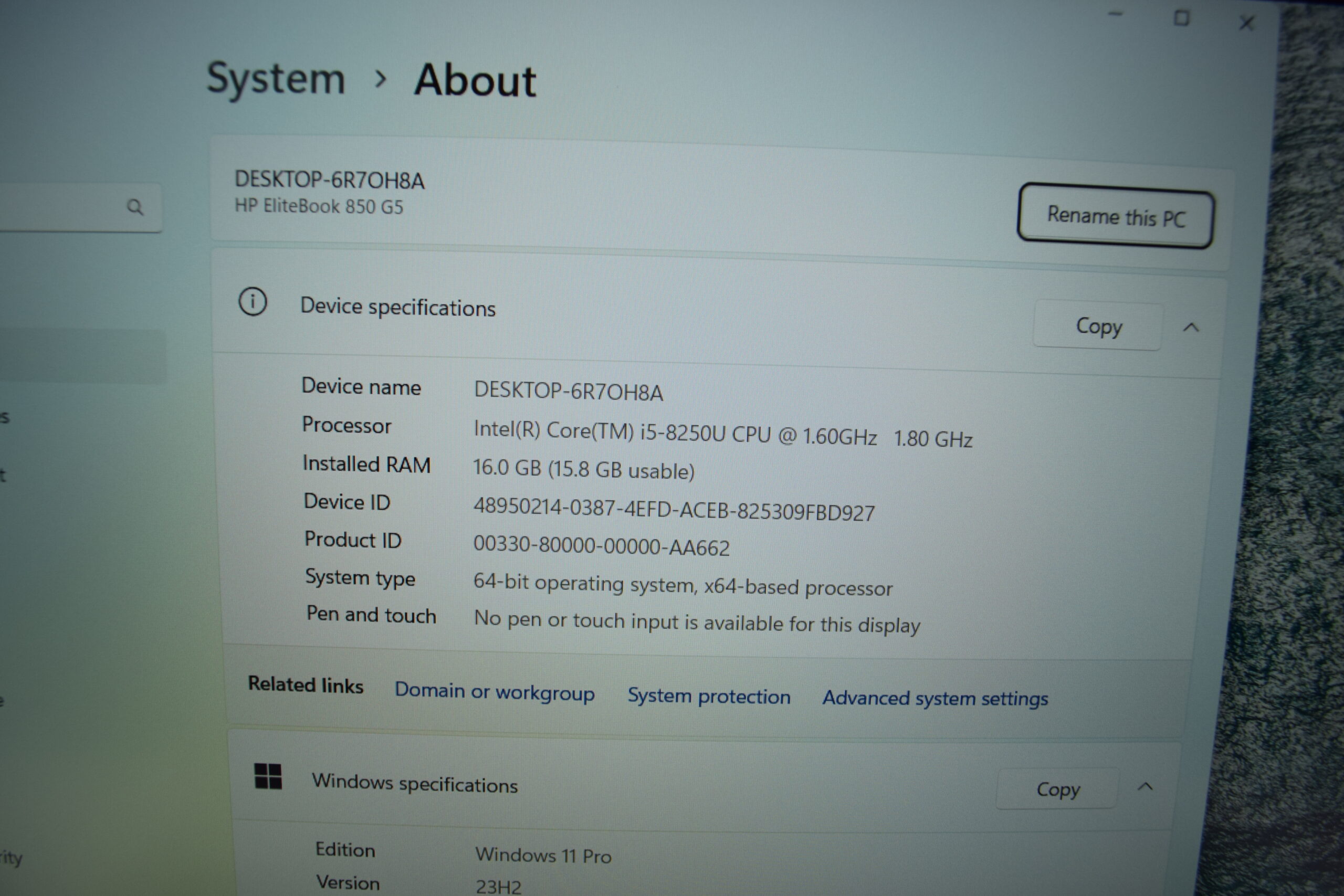
Task: Open Domain or workgroup link
Action: point(494,691)
